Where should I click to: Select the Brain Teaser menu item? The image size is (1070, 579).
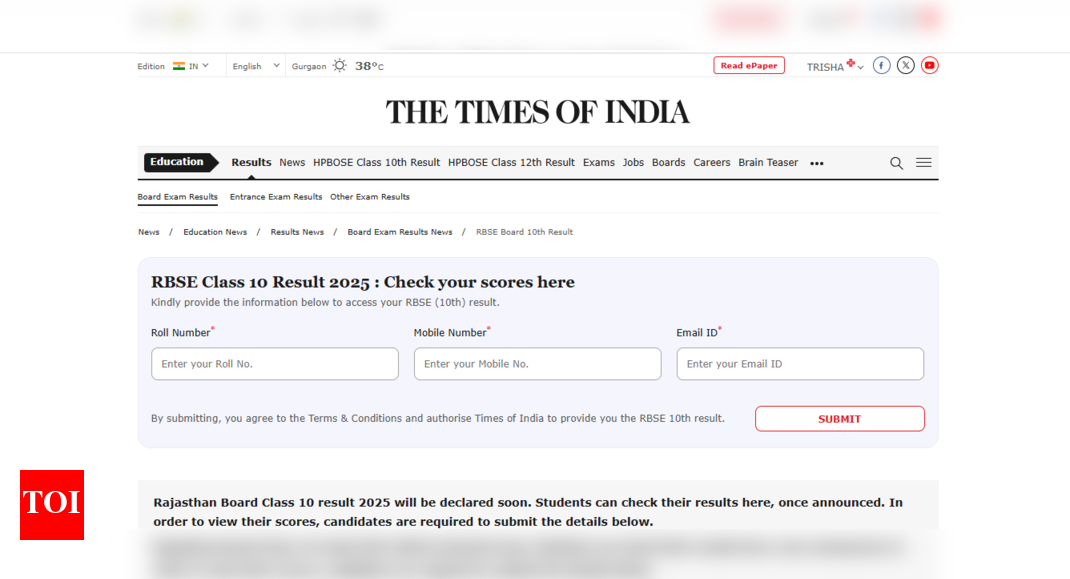pos(768,162)
